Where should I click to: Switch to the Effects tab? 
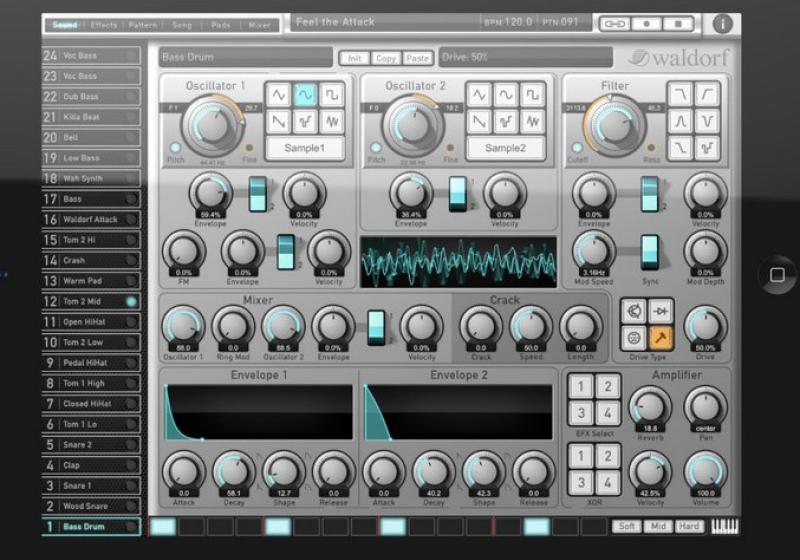tap(104, 23)
